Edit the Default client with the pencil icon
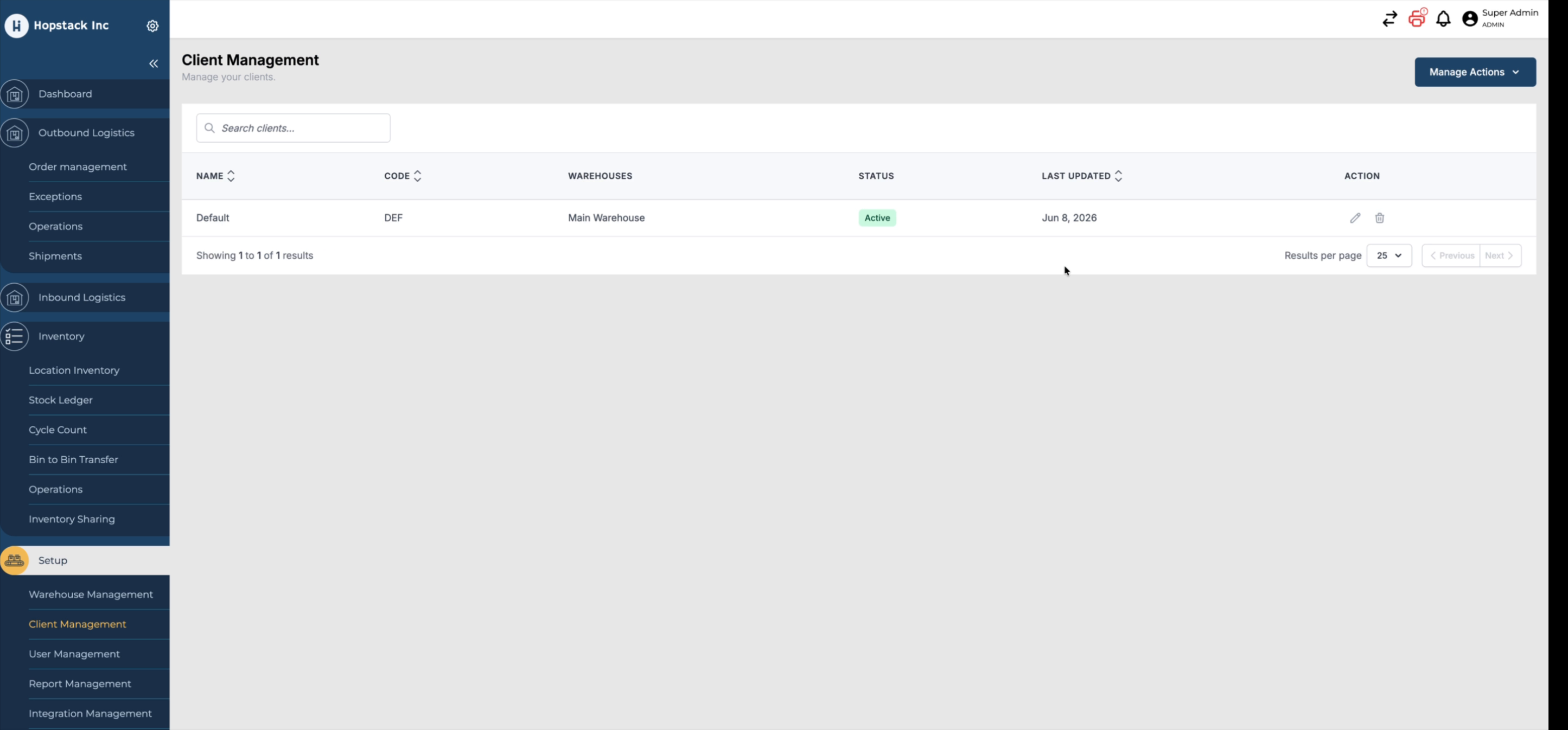The image size is (1568, 730). click(1355, 218)
